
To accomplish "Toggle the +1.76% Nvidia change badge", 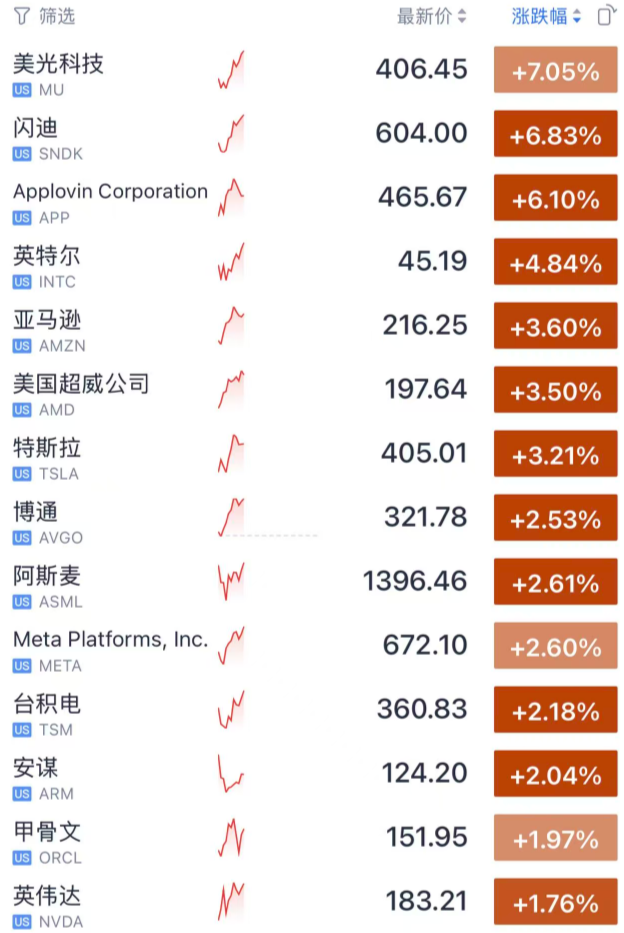I will [555, 903].
